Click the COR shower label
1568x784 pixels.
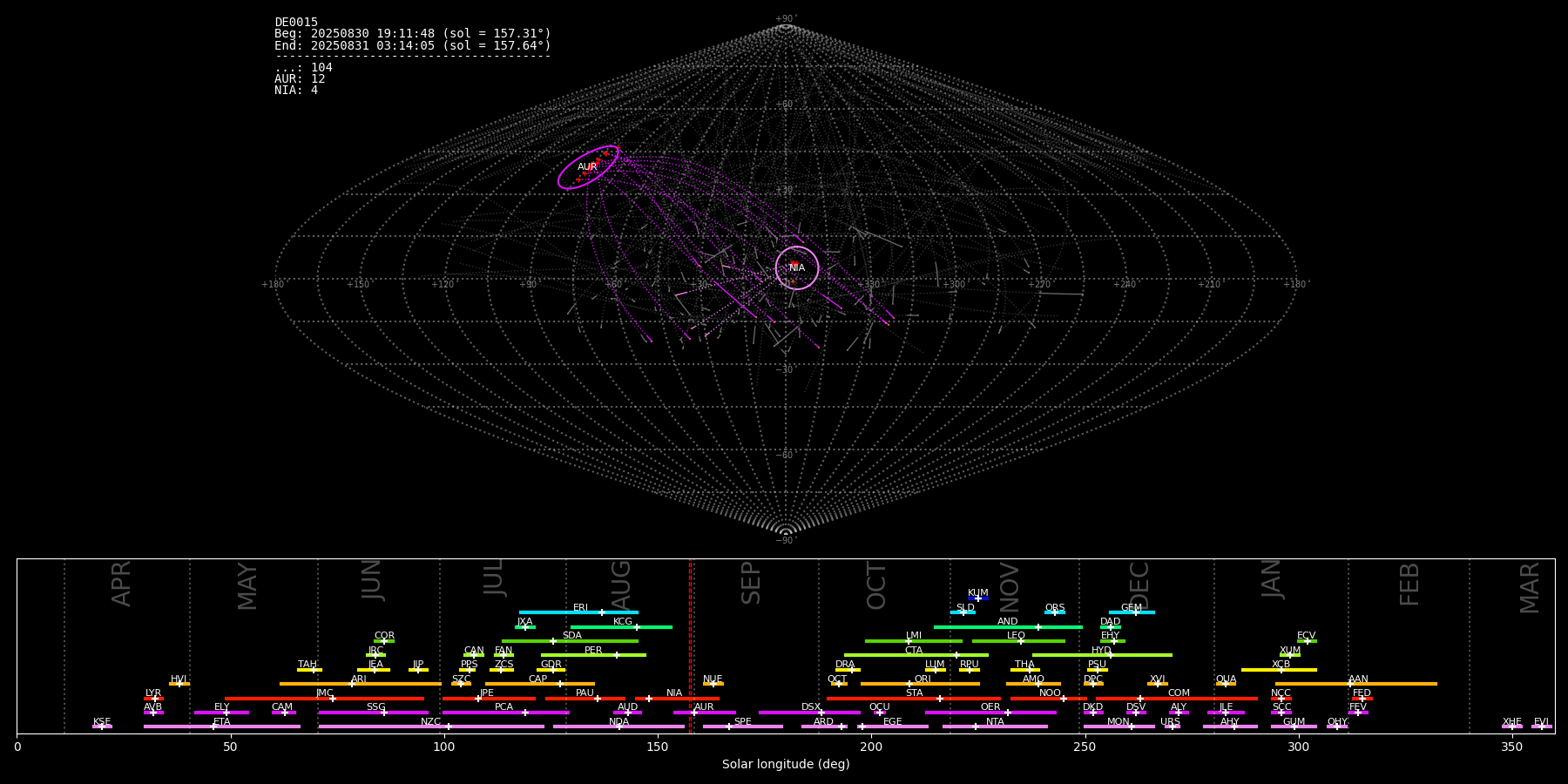(384, 636)
